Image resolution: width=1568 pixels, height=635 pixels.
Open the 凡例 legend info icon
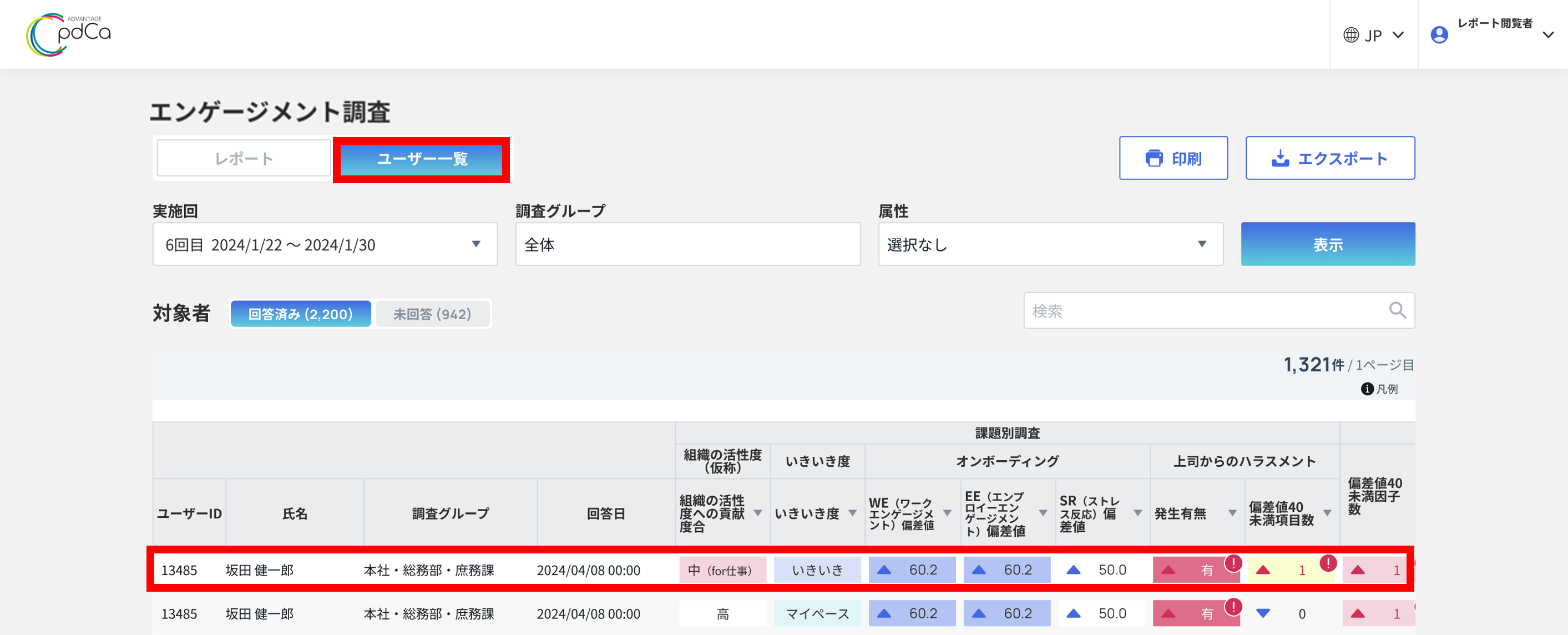pos(1367,389)
